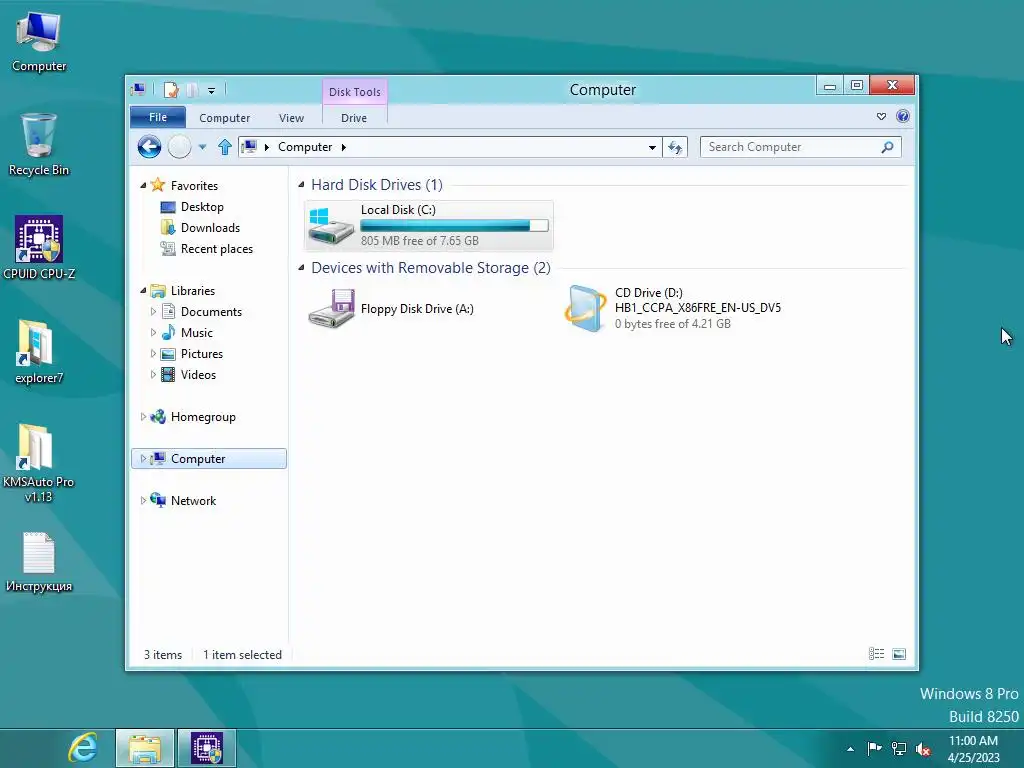Expand the Music library node
The height and width of the screenshot is (768, 1024).
click(x=153, y=332)
